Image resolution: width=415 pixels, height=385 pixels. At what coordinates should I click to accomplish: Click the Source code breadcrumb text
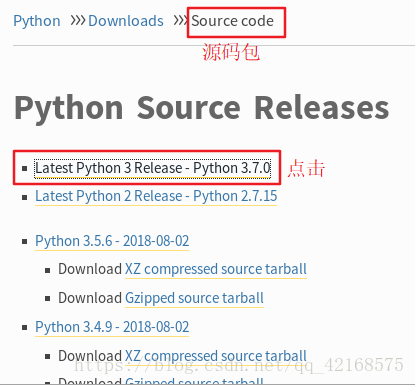(232, 21)
